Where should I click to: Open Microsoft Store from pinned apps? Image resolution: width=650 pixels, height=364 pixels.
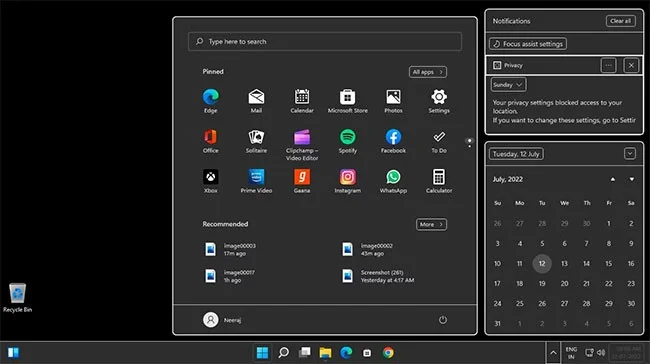[347, 101]
